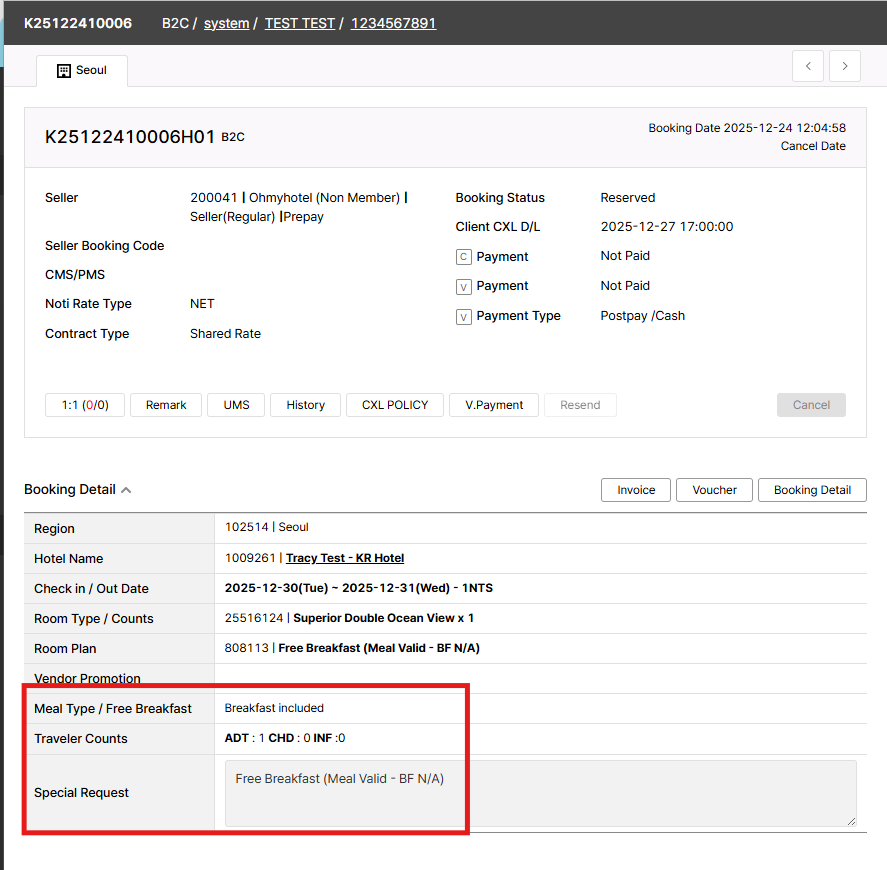Viewport: 887px width, 870px height.
Task: Click the hotel building icon on Seoul tab
Action: pyautogui.click(x=64, y=71)
